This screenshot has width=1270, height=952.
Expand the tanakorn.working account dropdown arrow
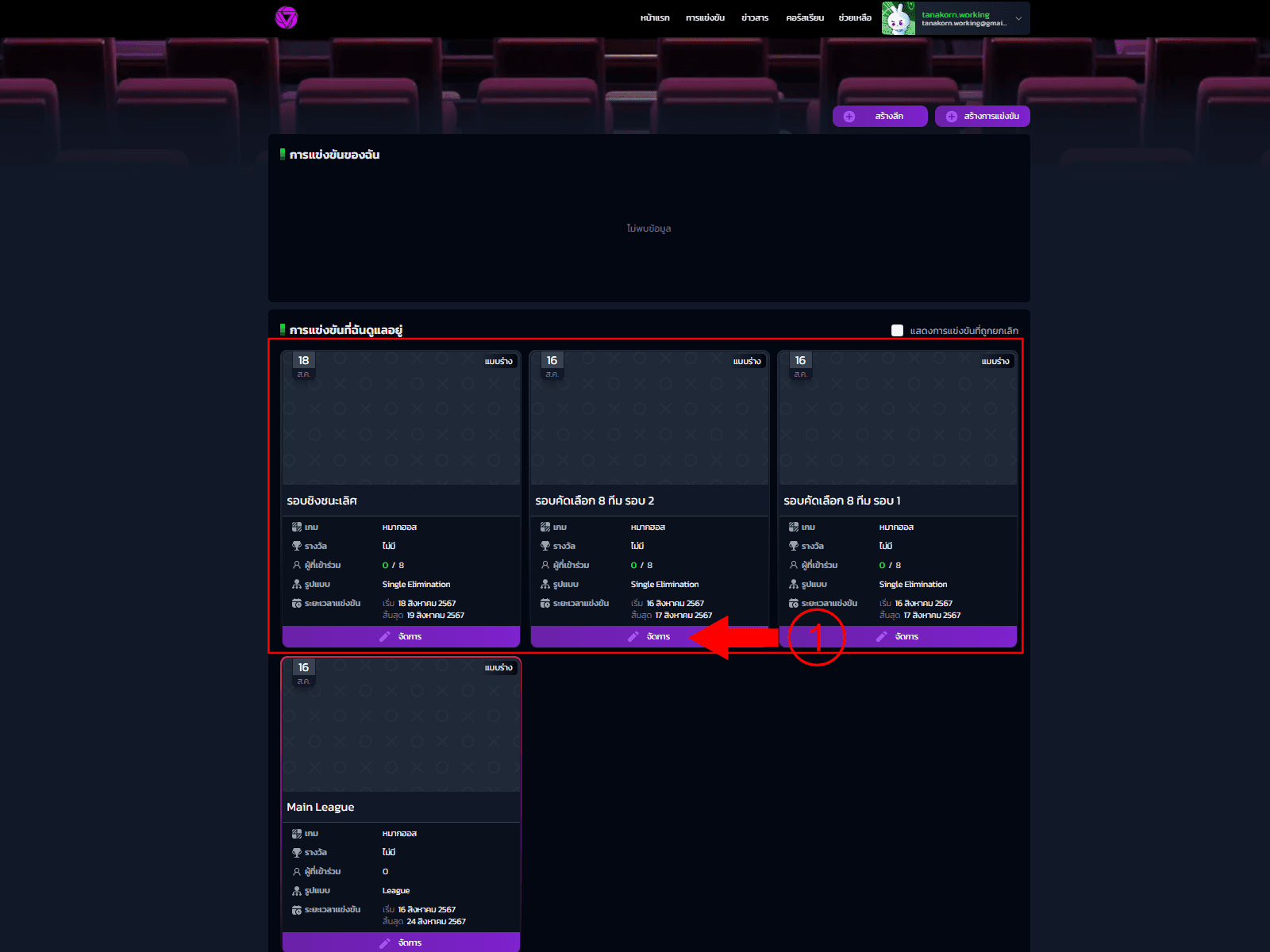tap(1018, 18)
